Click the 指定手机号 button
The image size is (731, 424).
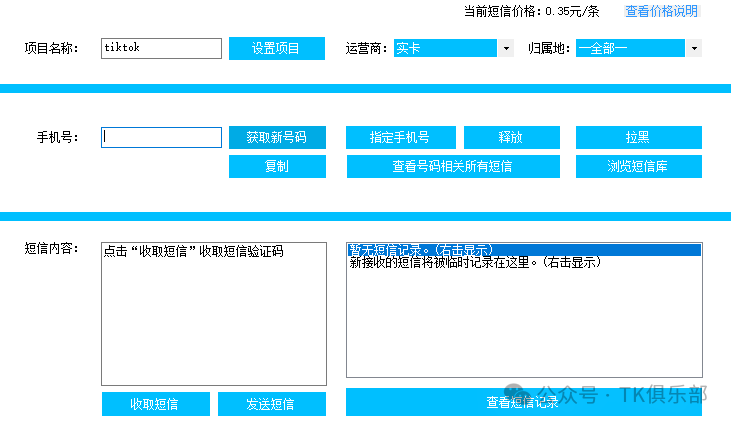click(400, 138)
